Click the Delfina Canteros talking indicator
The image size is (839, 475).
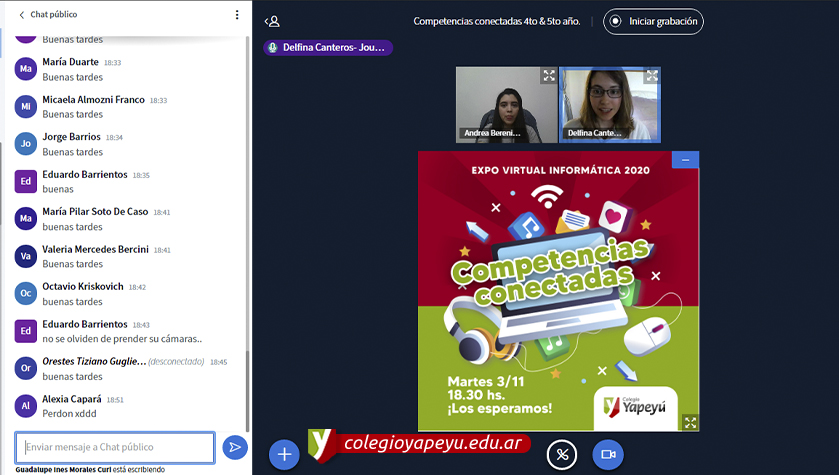(x=328, y=47)
